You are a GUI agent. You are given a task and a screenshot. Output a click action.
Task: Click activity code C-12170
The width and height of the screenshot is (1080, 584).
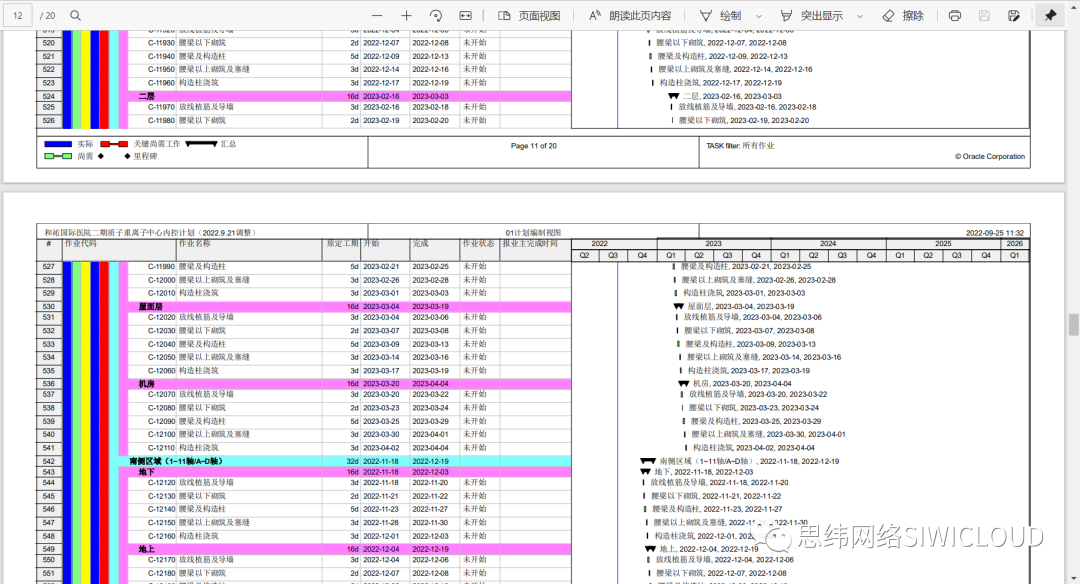tap(161, 560)
